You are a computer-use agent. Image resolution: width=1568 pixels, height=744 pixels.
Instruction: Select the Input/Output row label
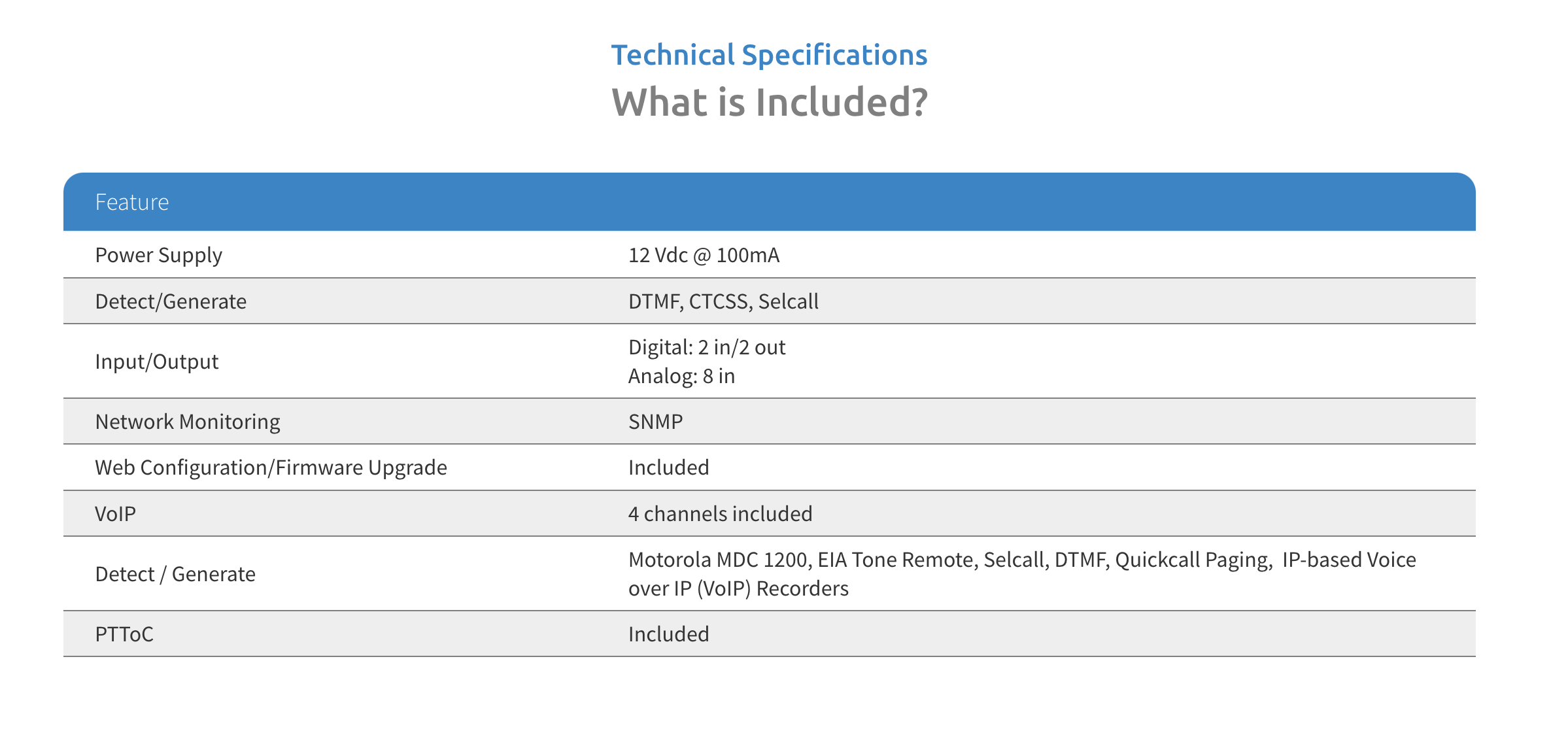(156, 362)
